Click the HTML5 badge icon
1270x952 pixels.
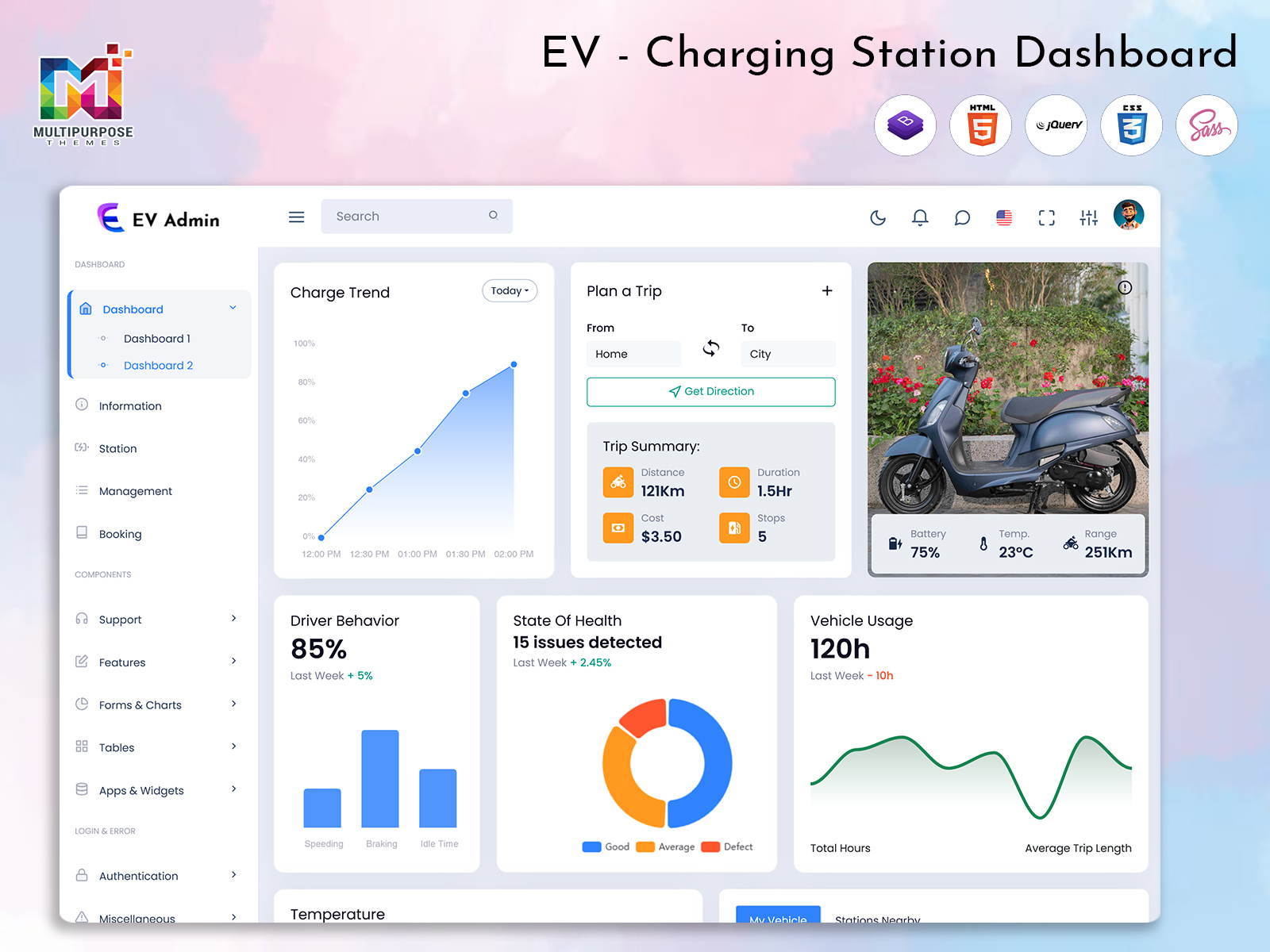tap(981, 125)
